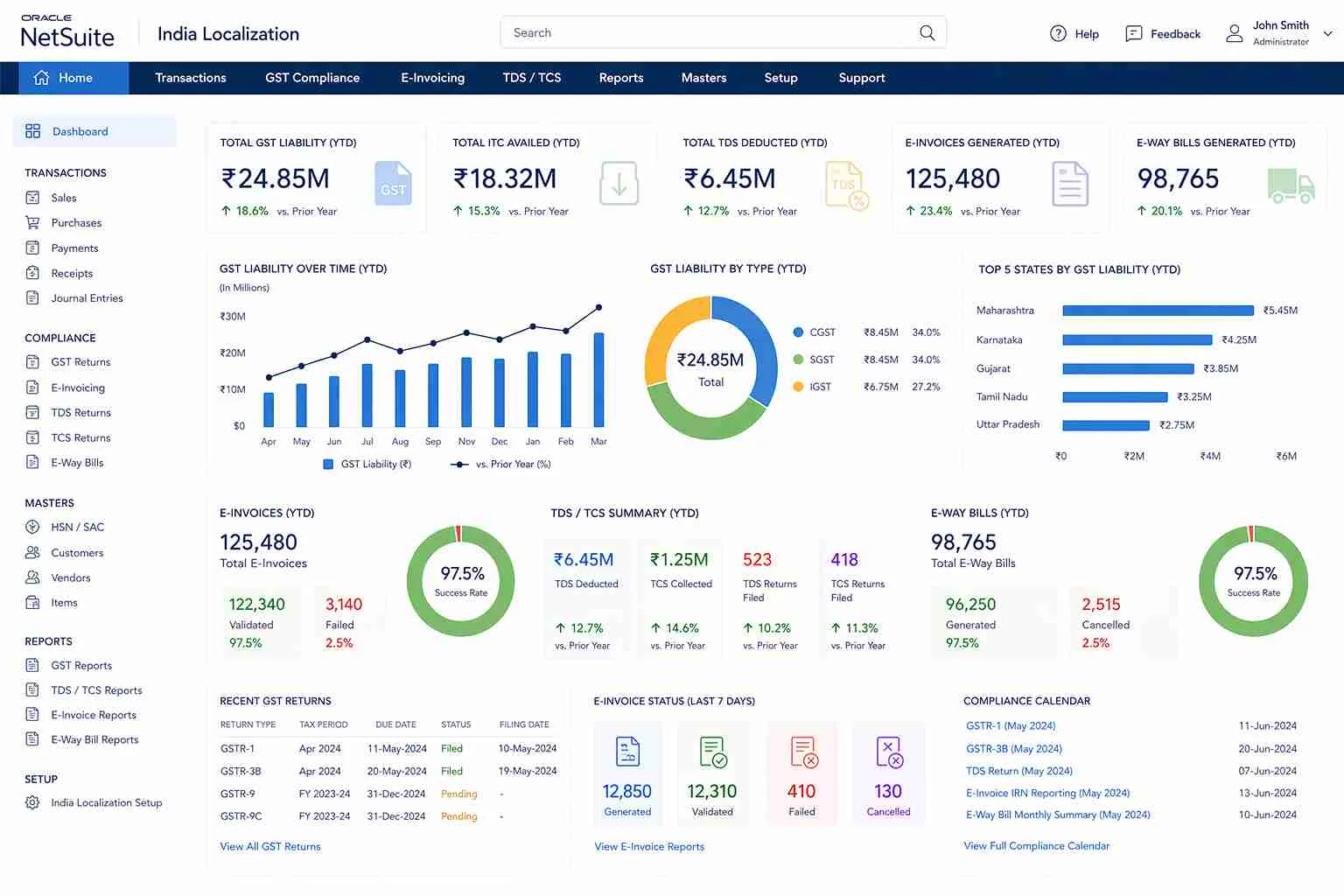This screenshot has height=896, width=1344.
Task: Open Help via question mark icon
Action: point(1058,33)
